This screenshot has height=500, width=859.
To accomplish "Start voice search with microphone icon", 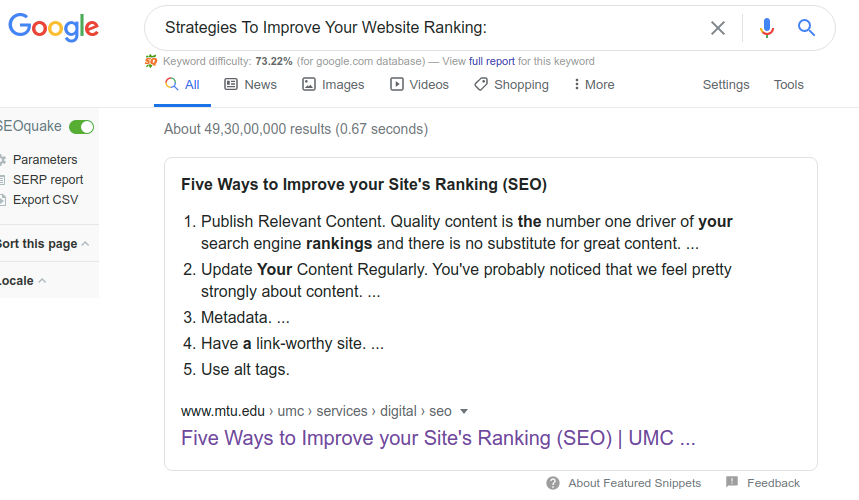I will click(x=767, y=28).
